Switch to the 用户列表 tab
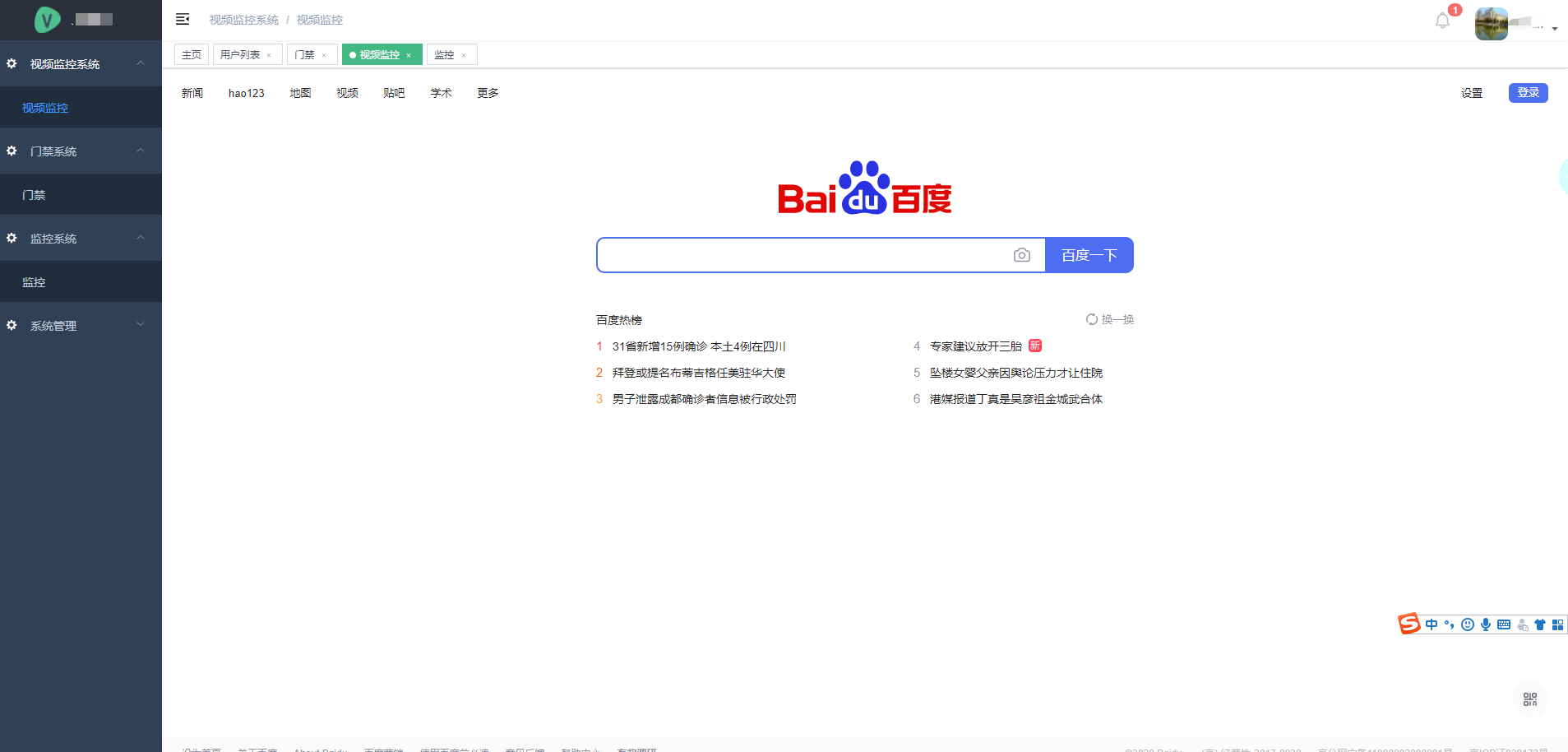The width and height of the screenshot is (1568, 752). [x=238, y=54]
